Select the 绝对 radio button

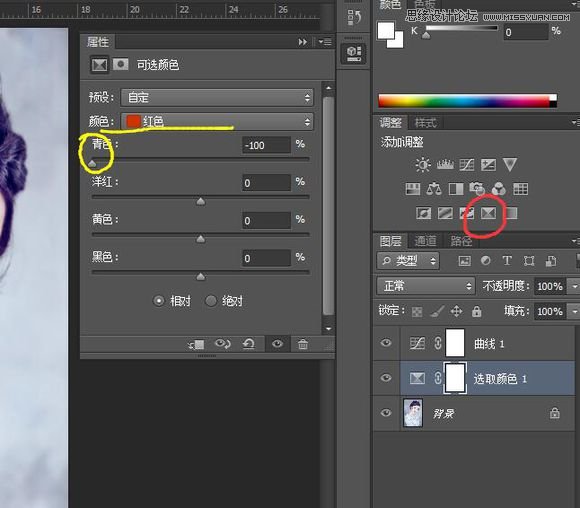point(211,301)
